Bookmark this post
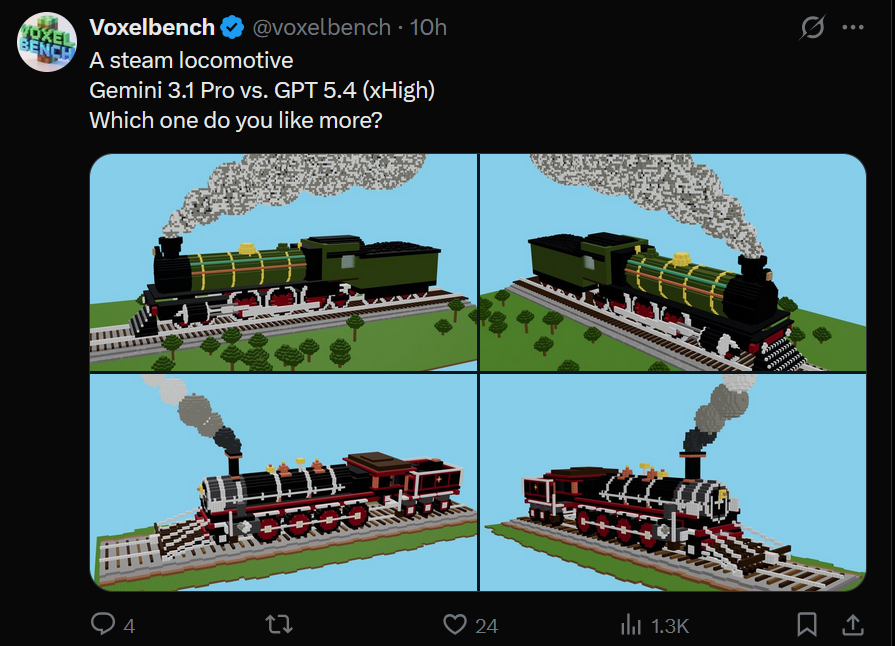 click(x=807, y=624)
